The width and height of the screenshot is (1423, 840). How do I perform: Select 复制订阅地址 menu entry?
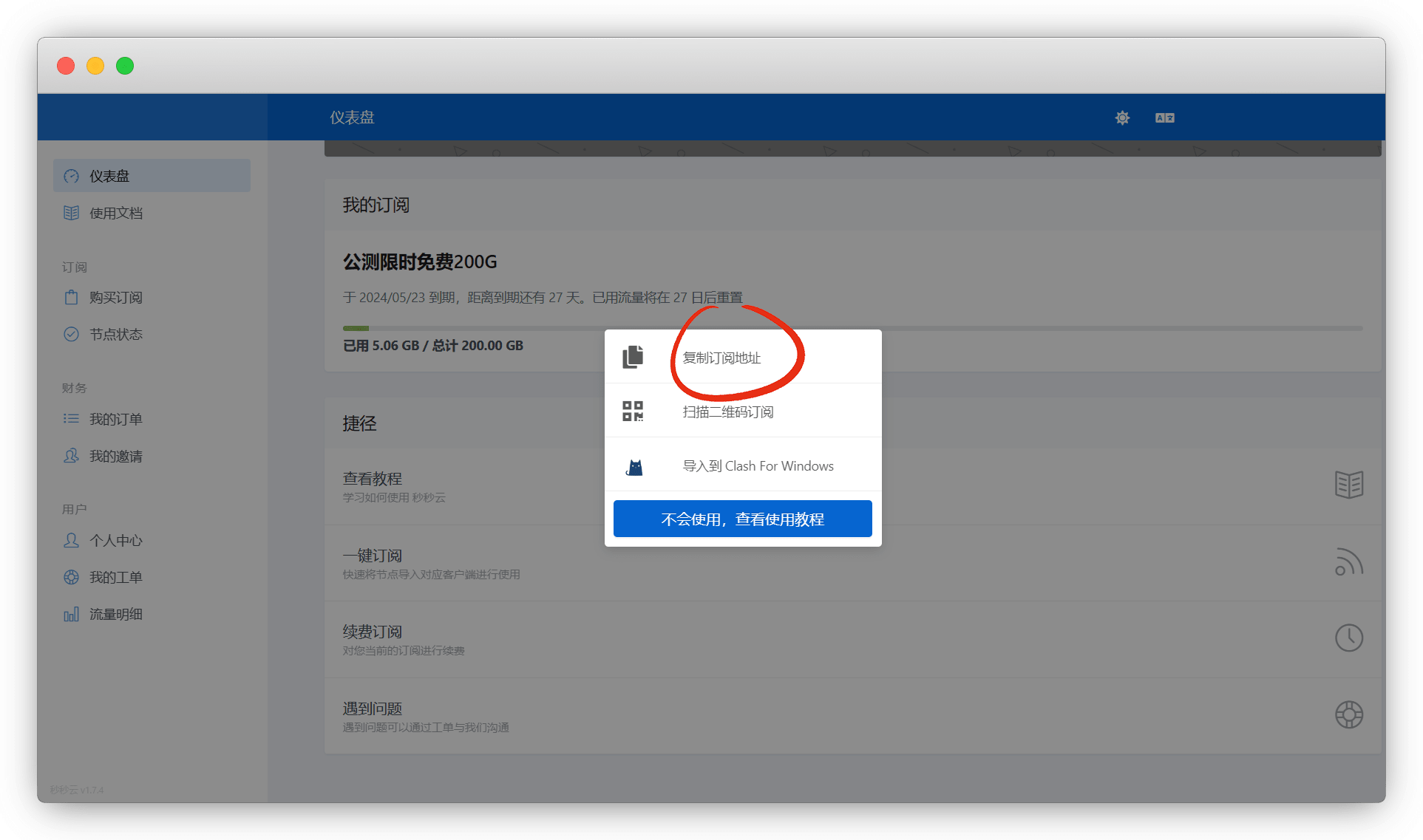[x=721, y=358]
